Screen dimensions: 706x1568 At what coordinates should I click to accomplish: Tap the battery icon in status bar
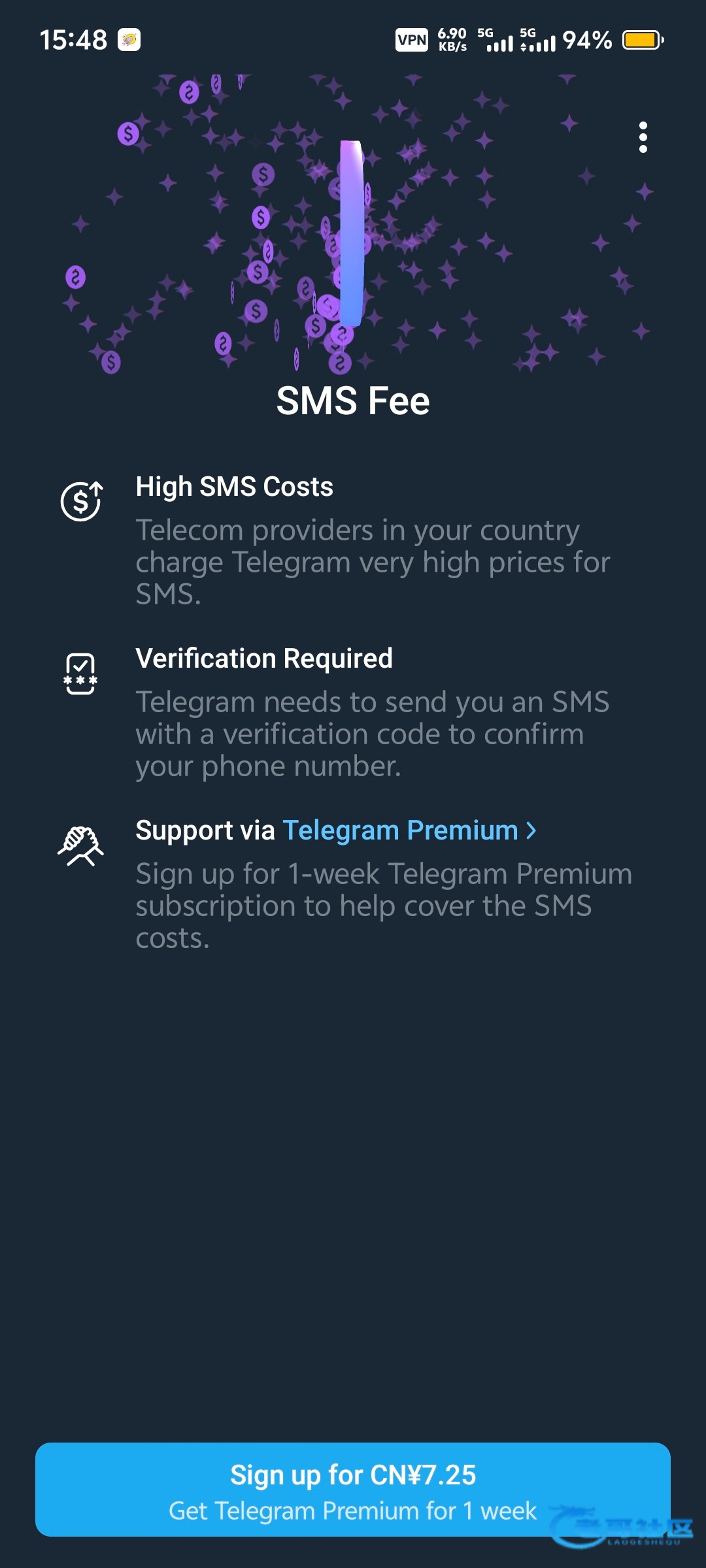643,40
